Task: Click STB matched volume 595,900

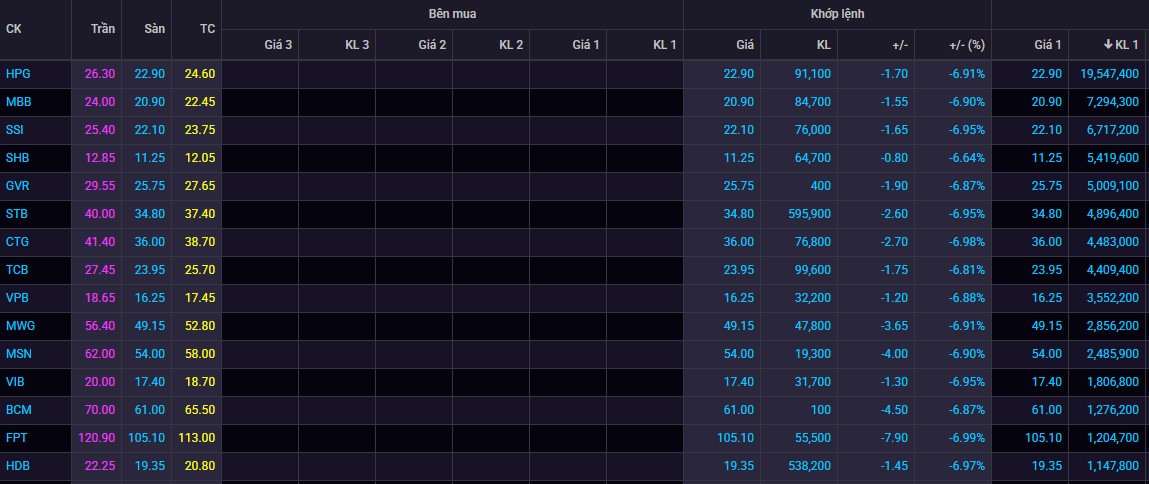Action: click(x=808, y=213)
